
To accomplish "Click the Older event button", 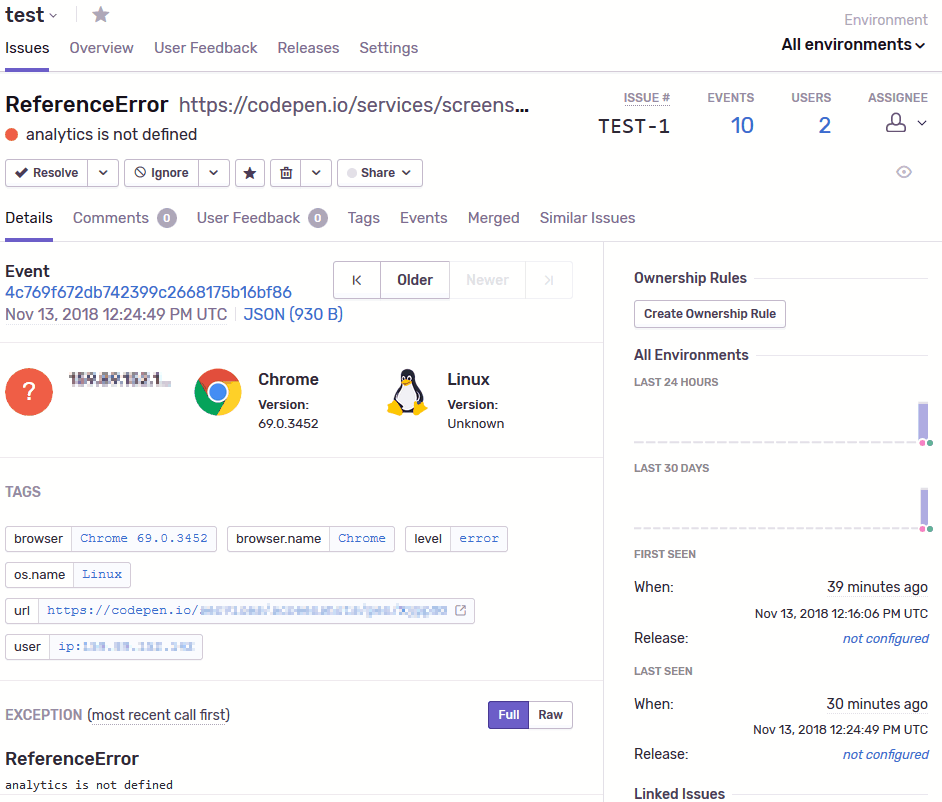I will [415, 280].
